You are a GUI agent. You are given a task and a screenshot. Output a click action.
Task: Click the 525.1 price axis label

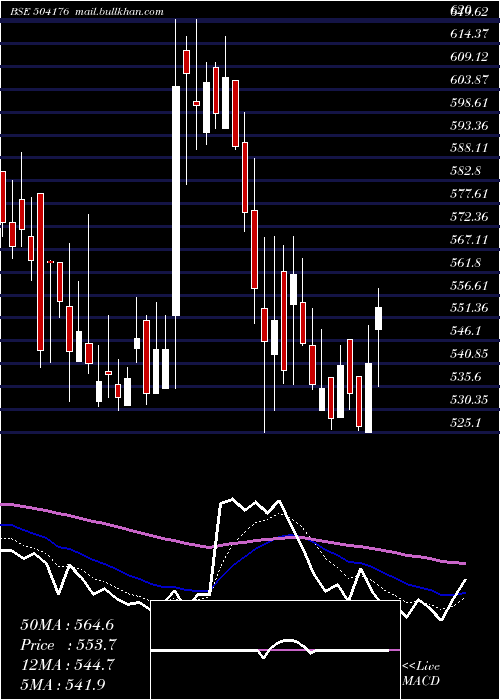466,422
